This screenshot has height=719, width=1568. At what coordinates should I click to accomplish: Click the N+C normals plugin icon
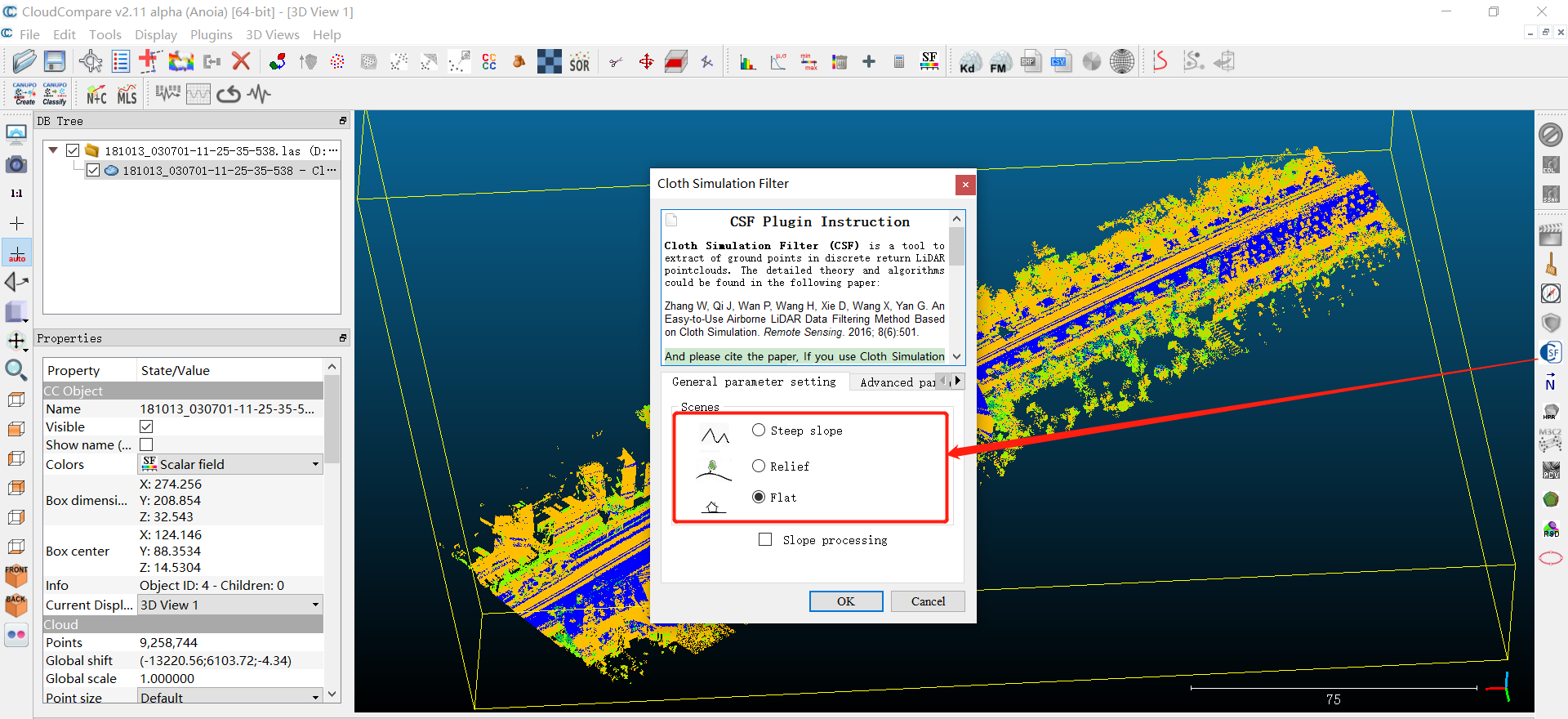(96, 95)
